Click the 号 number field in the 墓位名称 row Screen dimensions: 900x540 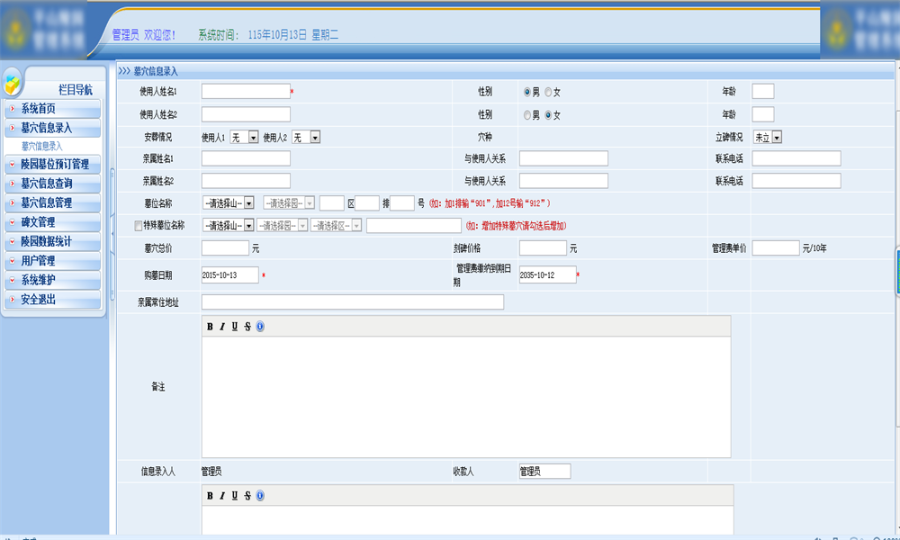(x=402, y=203)
